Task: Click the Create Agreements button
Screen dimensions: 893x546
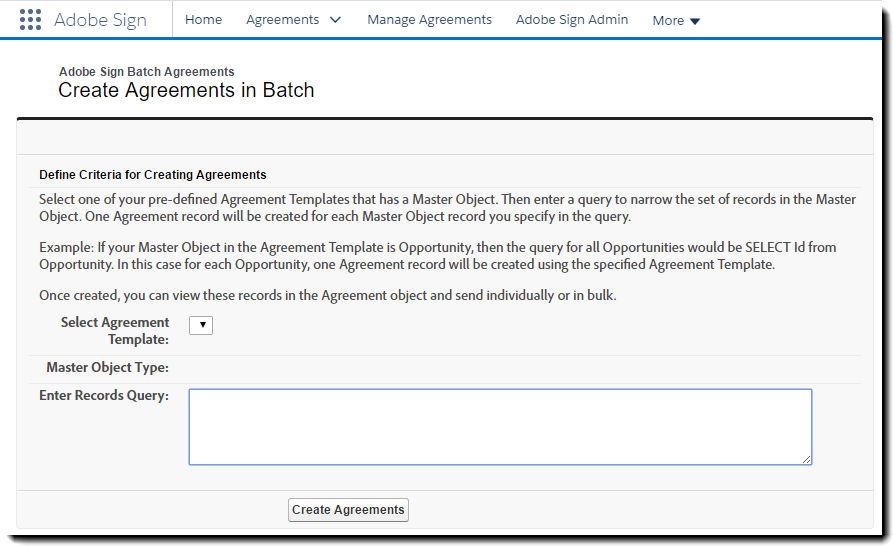Action: [348, 510]
